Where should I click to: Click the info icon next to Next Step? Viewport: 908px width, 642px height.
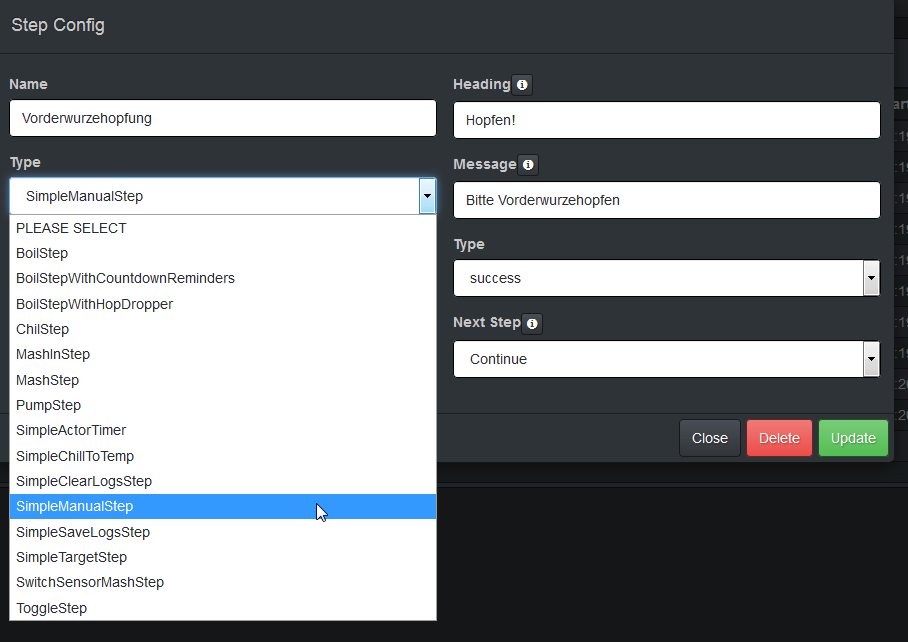coord(532,323)
